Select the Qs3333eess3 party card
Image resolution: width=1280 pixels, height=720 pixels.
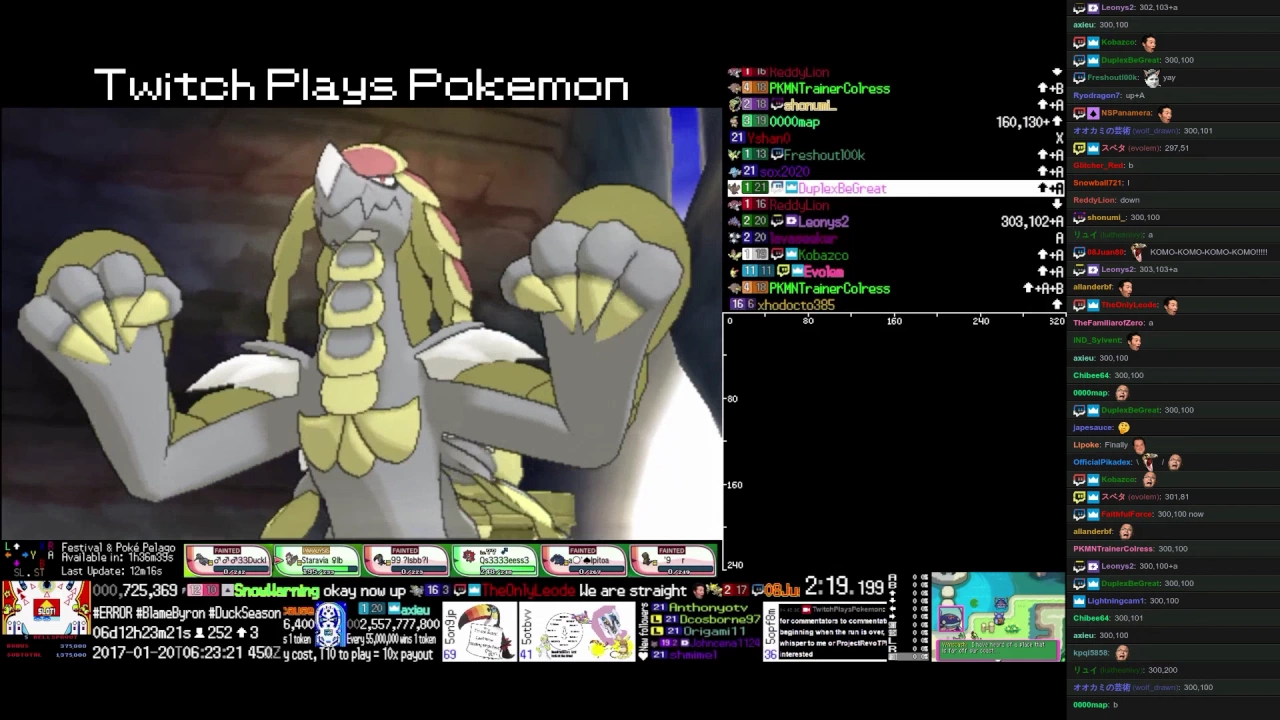coord(495,560)
